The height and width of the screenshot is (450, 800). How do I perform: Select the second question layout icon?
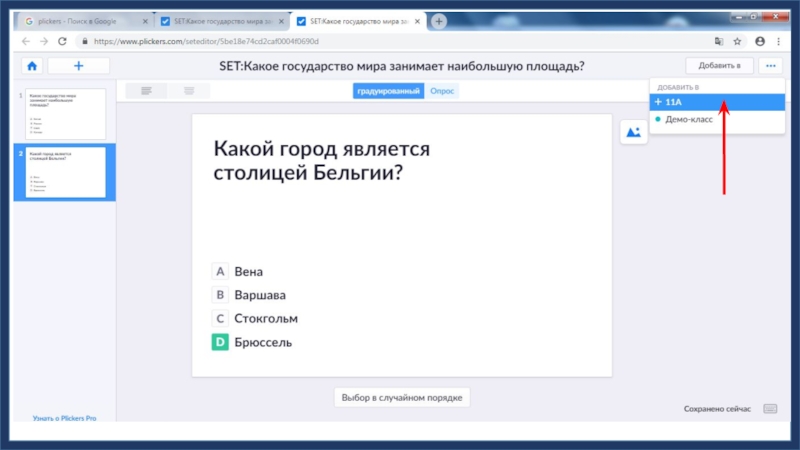(x=188, y=91)
